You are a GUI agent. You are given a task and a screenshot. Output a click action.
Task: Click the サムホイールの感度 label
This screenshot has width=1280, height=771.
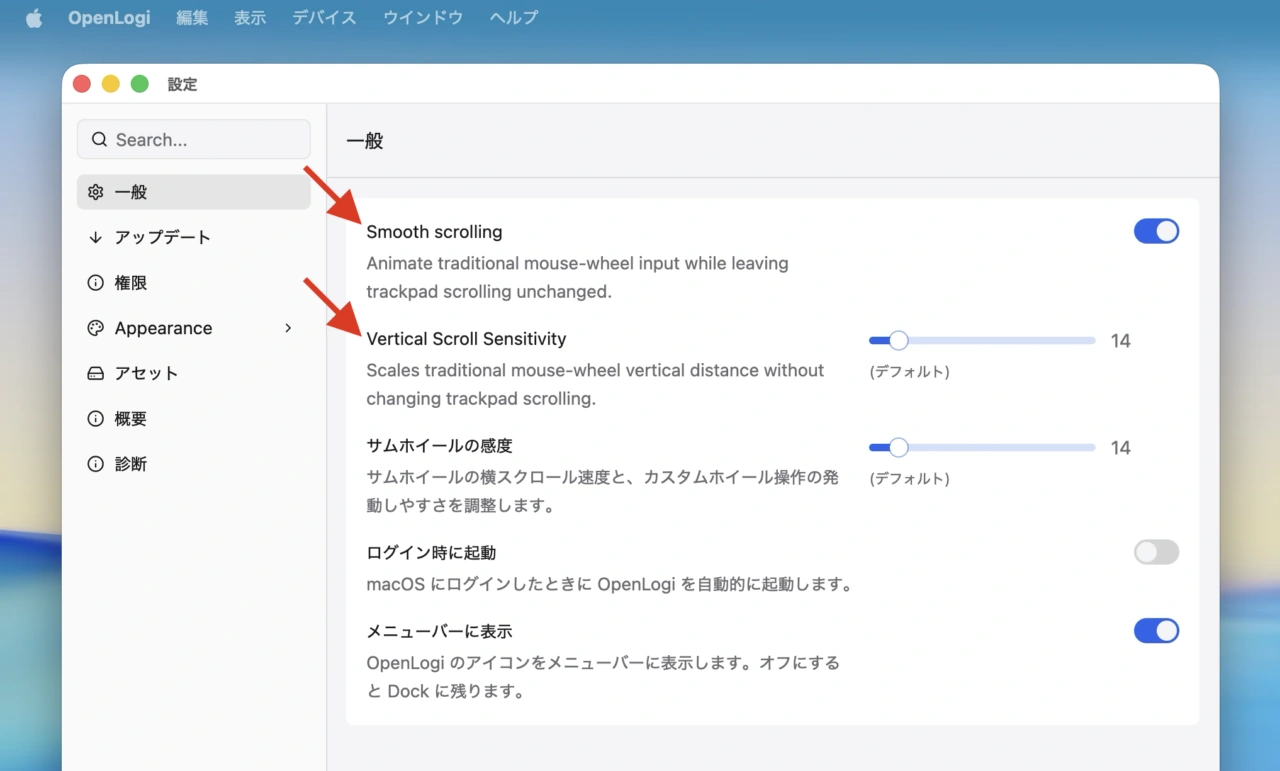(439, 446)
